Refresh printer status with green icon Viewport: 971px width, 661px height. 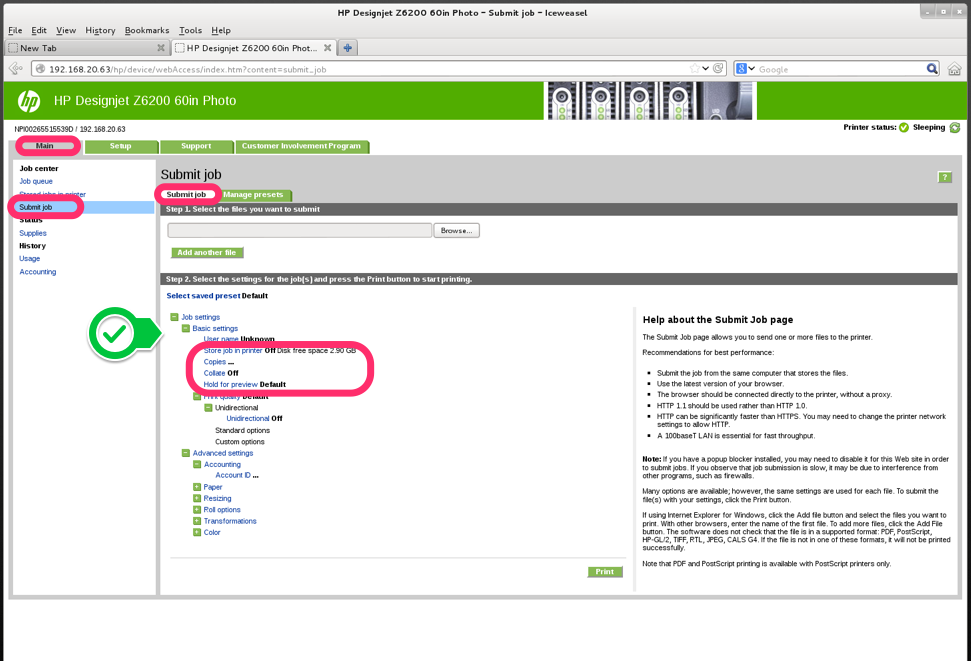click(954, 128)
